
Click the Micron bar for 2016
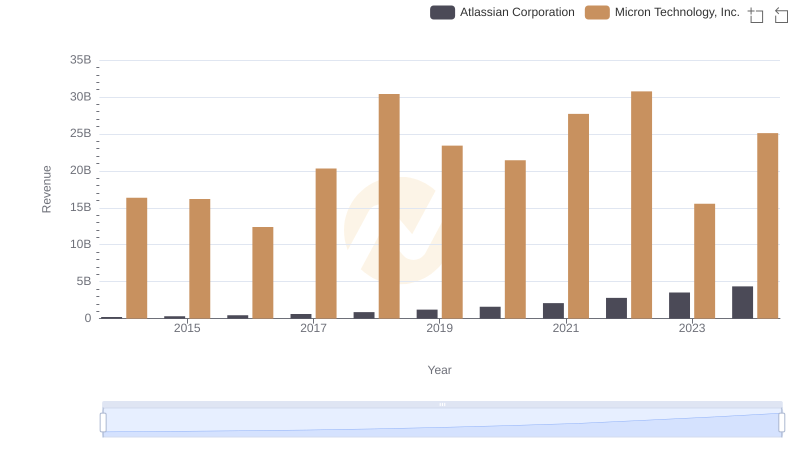pyautogui.click(x=263, y=273)
